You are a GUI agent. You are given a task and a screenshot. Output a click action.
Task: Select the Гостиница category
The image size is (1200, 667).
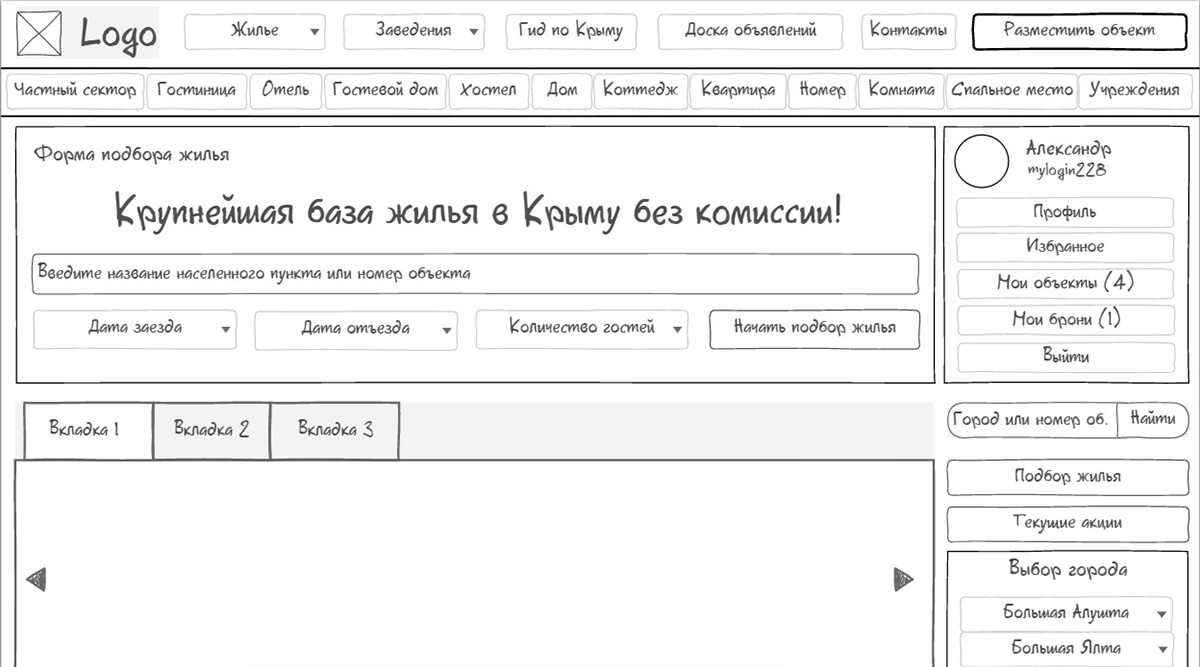pyautogui.click(x=197, y=91)
